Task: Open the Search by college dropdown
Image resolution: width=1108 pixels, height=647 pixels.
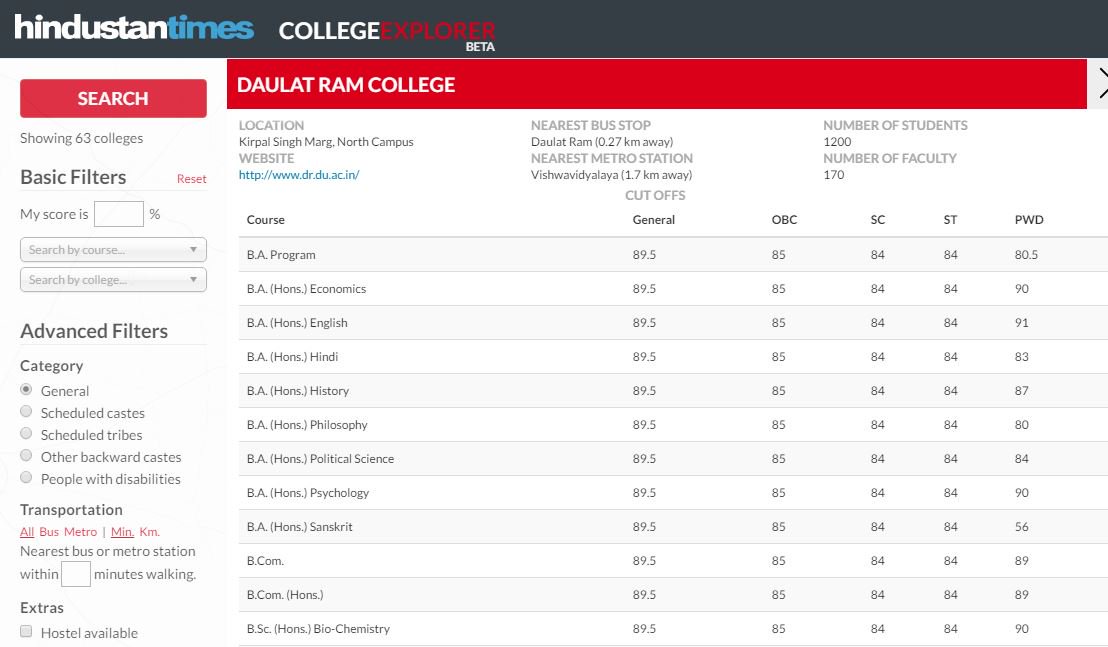Action: pyautogui.click(x=113, y=280)
